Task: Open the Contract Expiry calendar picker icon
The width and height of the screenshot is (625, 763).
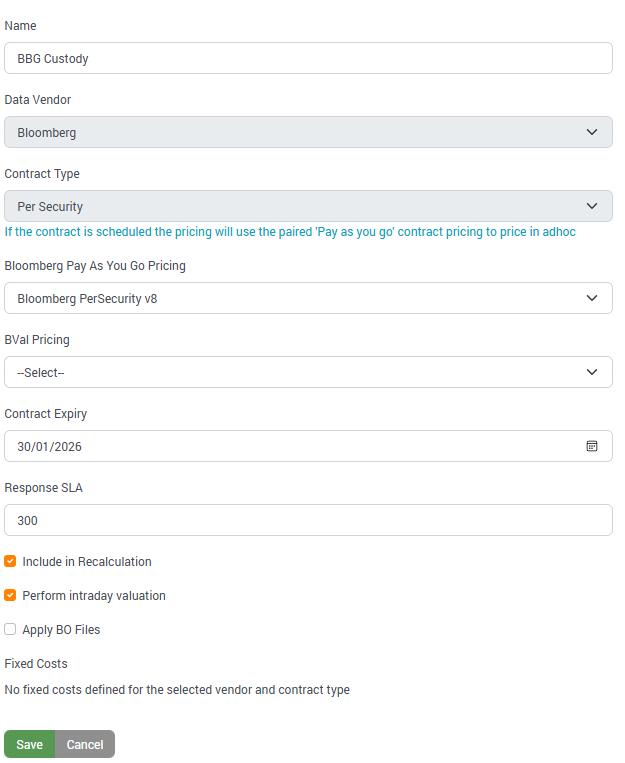Action: point(591,446)
